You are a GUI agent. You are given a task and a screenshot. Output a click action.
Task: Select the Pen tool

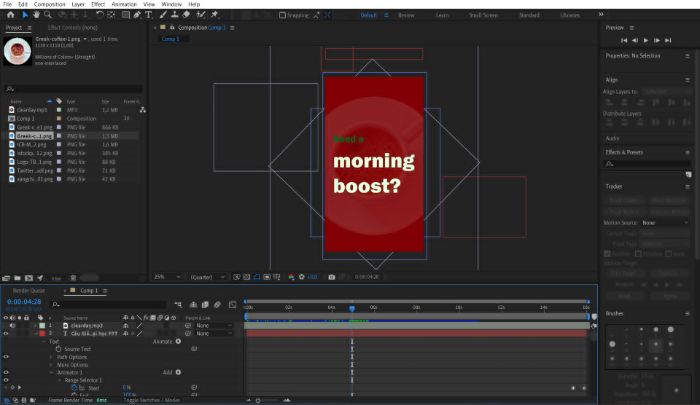[x=137, y=15]
